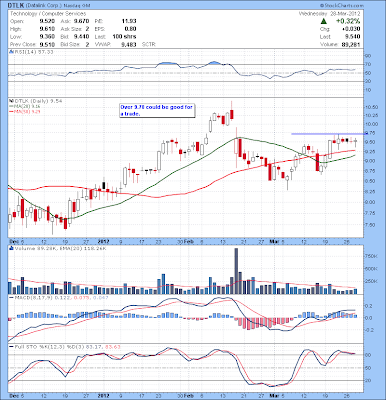Click the Chg value +0.030
This screenshot has width=386, height=400.
pos(352,29)
